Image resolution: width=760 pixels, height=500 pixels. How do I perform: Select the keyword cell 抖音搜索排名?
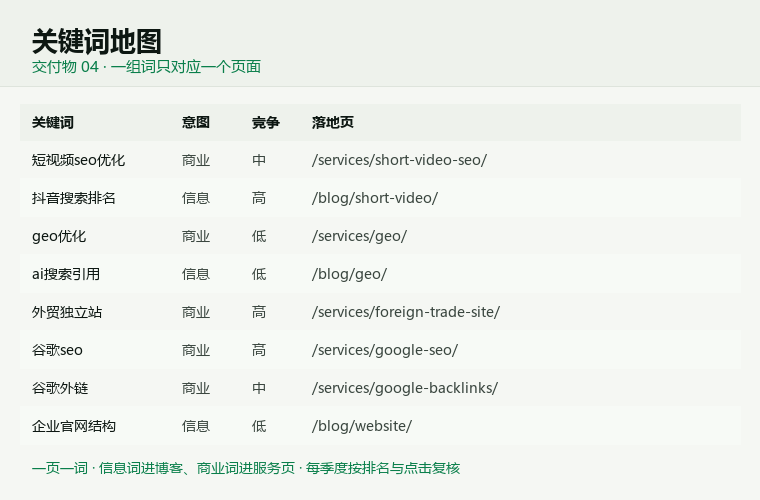(x=74, y=198)
